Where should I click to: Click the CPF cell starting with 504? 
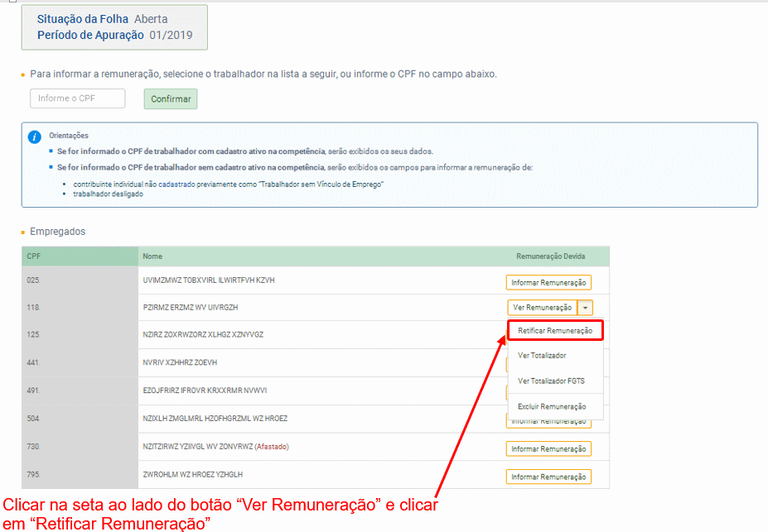coord(80,418)
